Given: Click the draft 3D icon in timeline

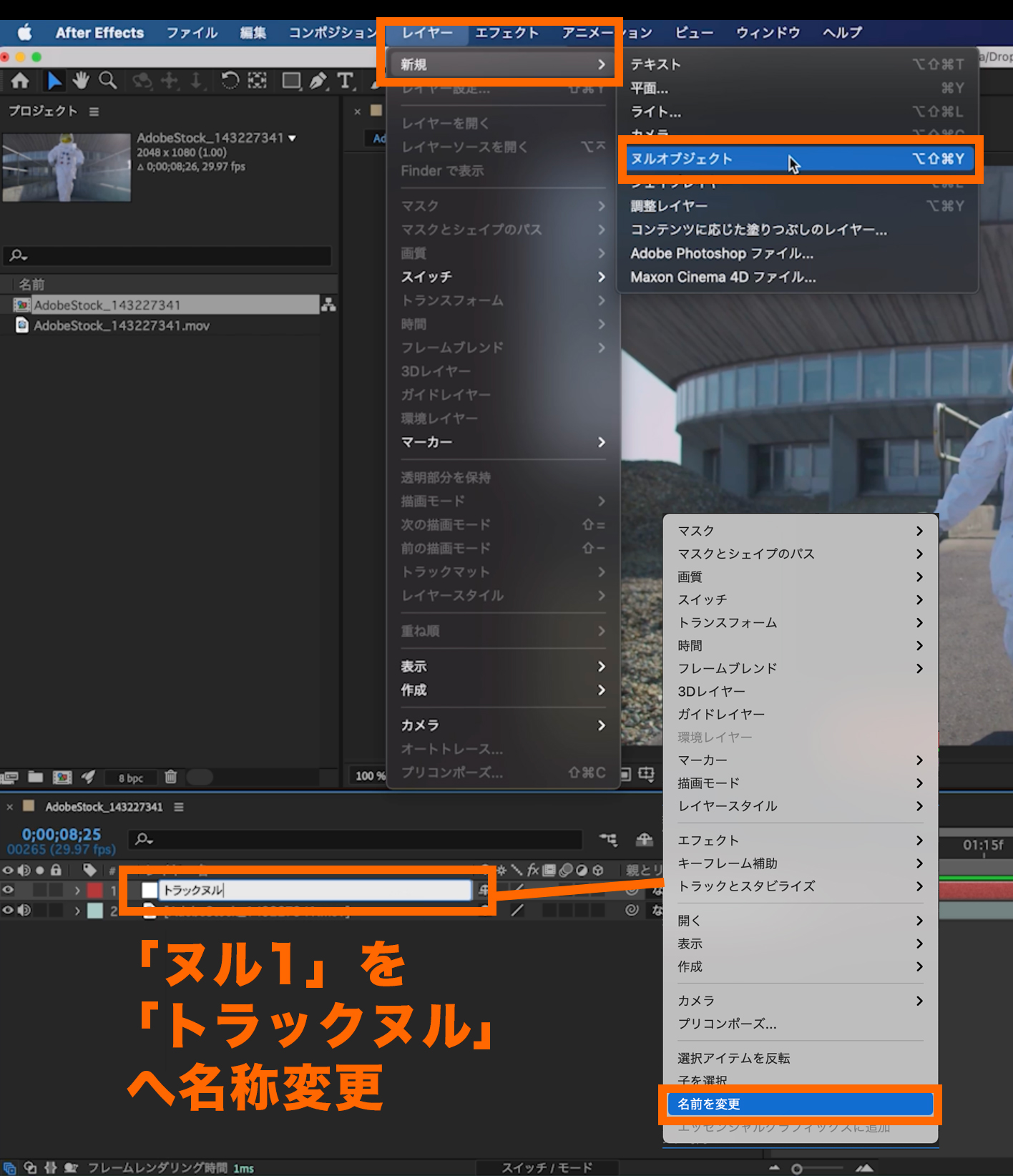Looking at the screenshot, I should [x=645, y=839].
